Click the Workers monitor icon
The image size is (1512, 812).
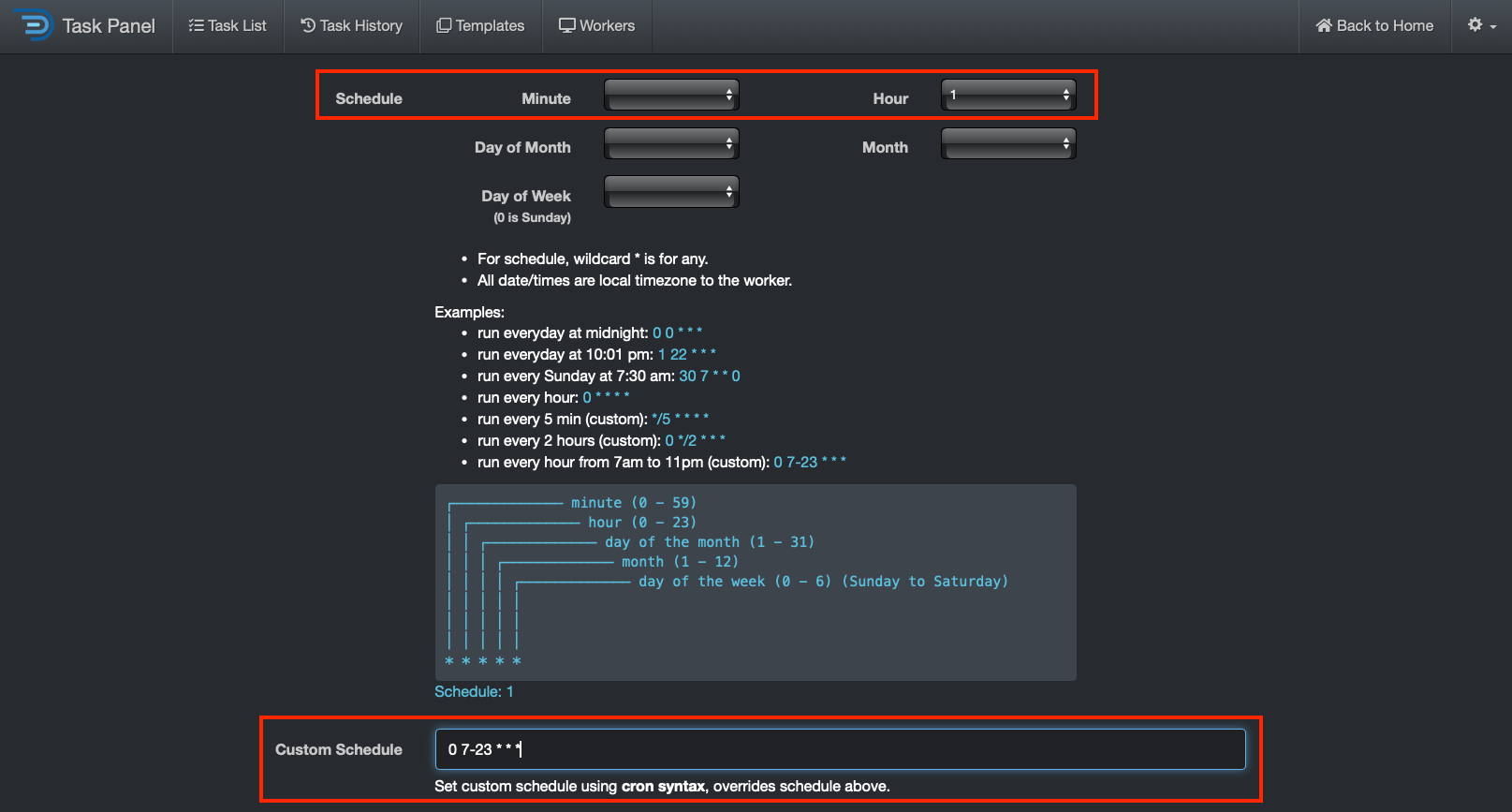[x=566, y=25]
